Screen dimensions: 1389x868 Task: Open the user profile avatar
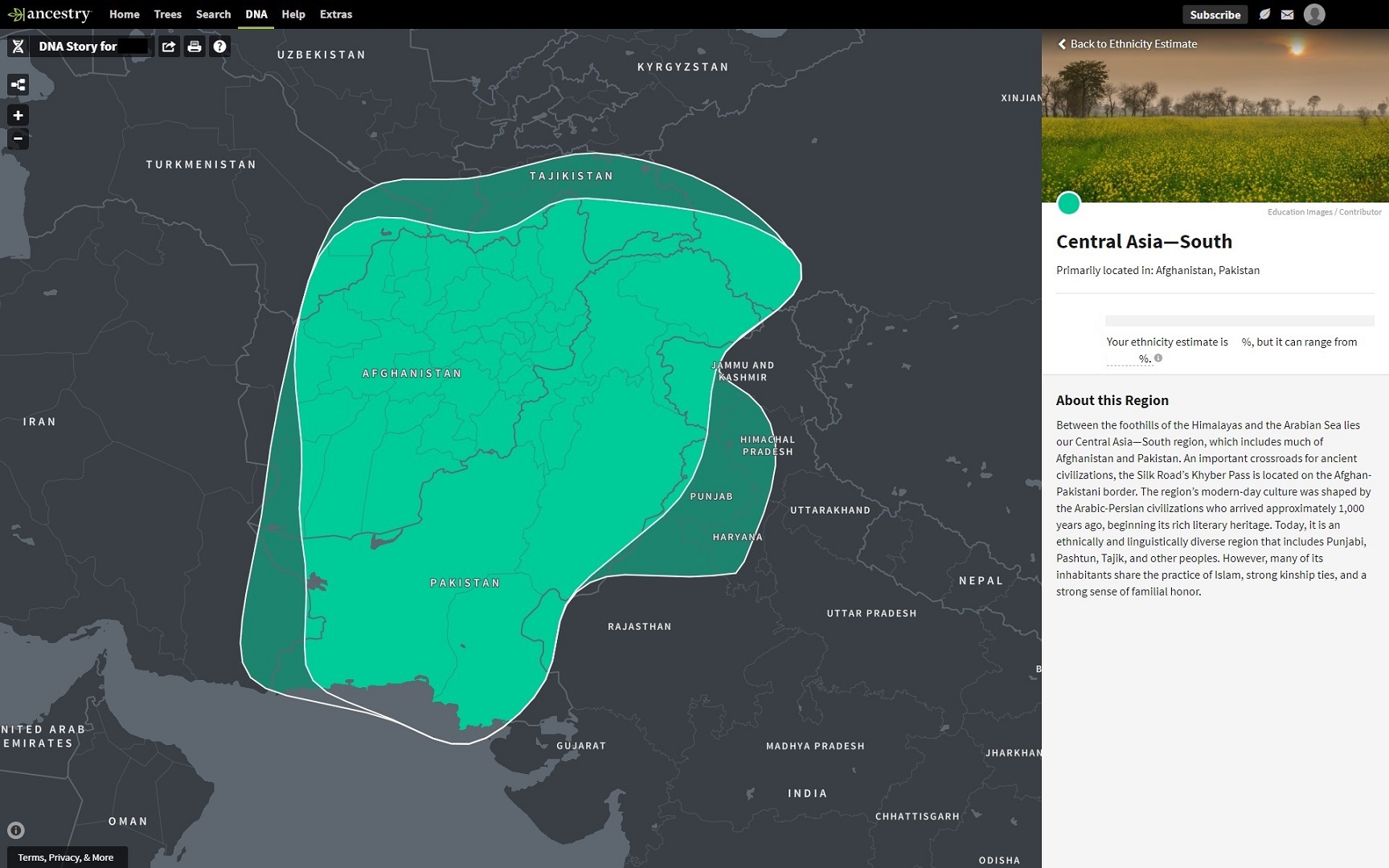[x=1314, y=14]
